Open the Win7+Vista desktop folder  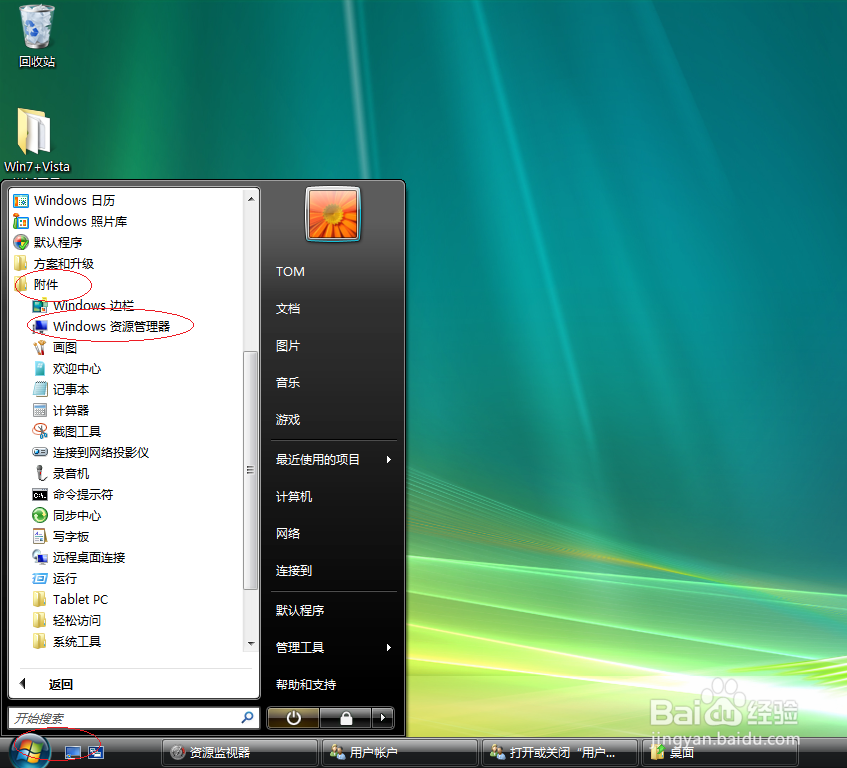37,140
